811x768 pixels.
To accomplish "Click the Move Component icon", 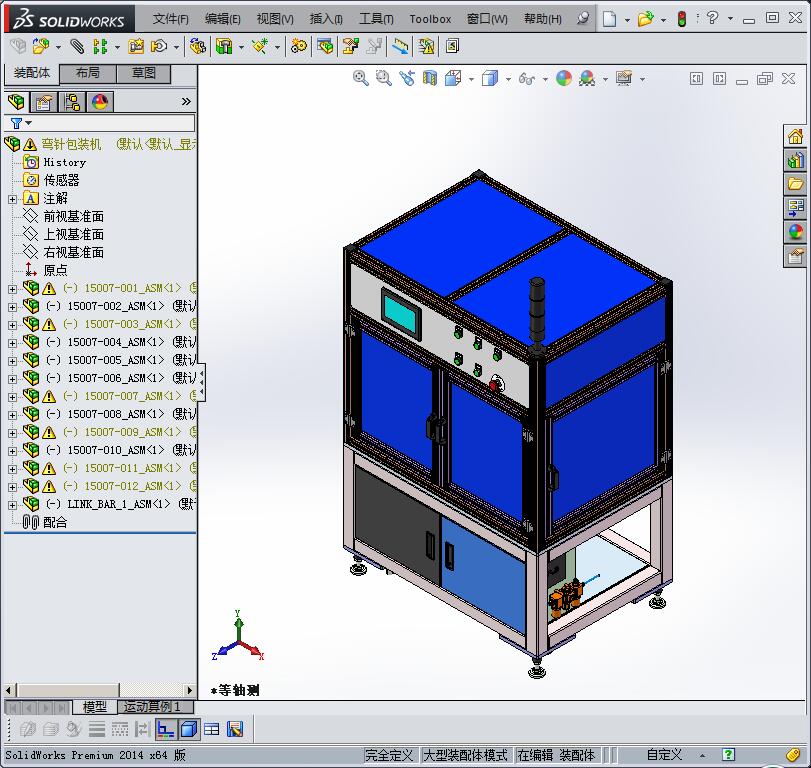I will tap(159, 47).
